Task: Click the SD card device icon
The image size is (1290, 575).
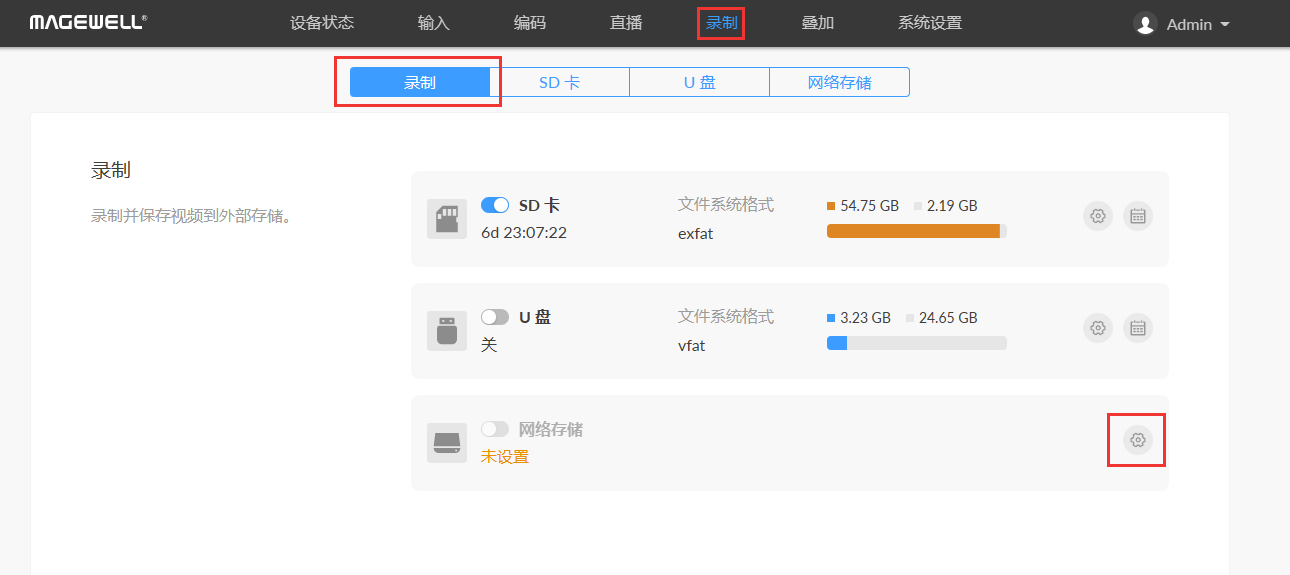Action: [x=447, y=219]
